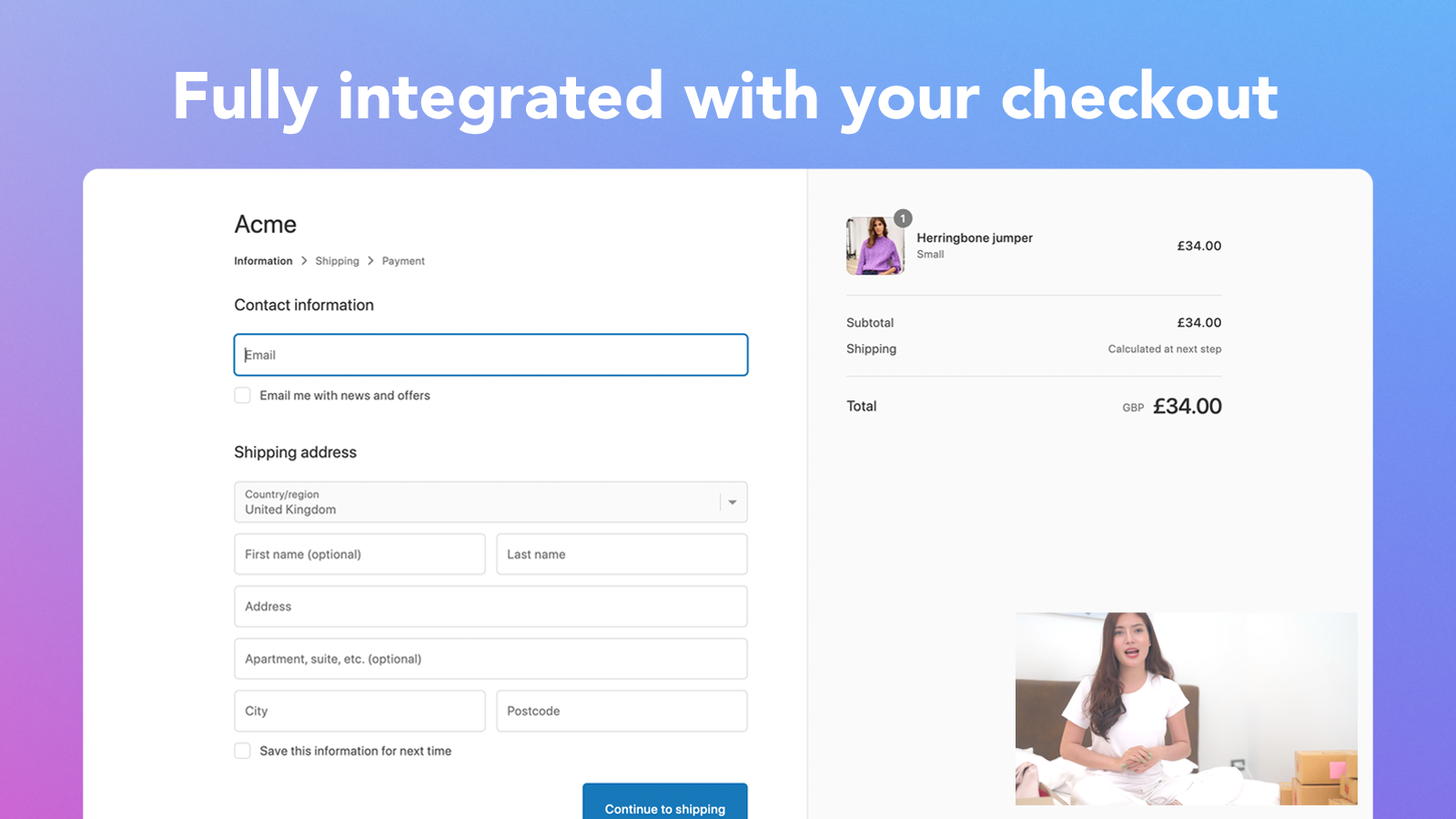Viewport: 1456px width, 819px height.
Task: Open the Acme store homepage link
Action: pyautogui.click(x=265, y=224)
